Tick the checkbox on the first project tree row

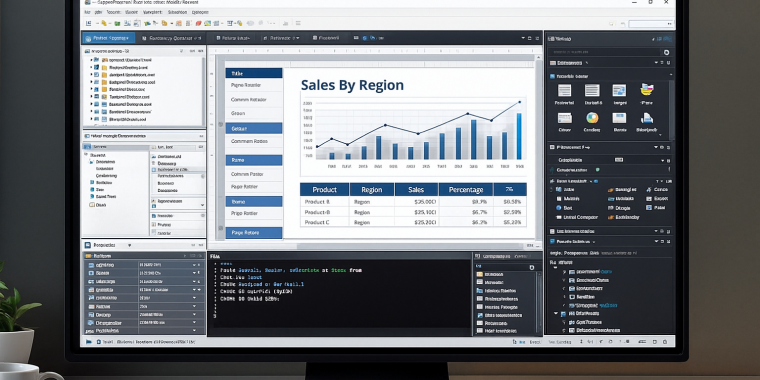[96, 60]
